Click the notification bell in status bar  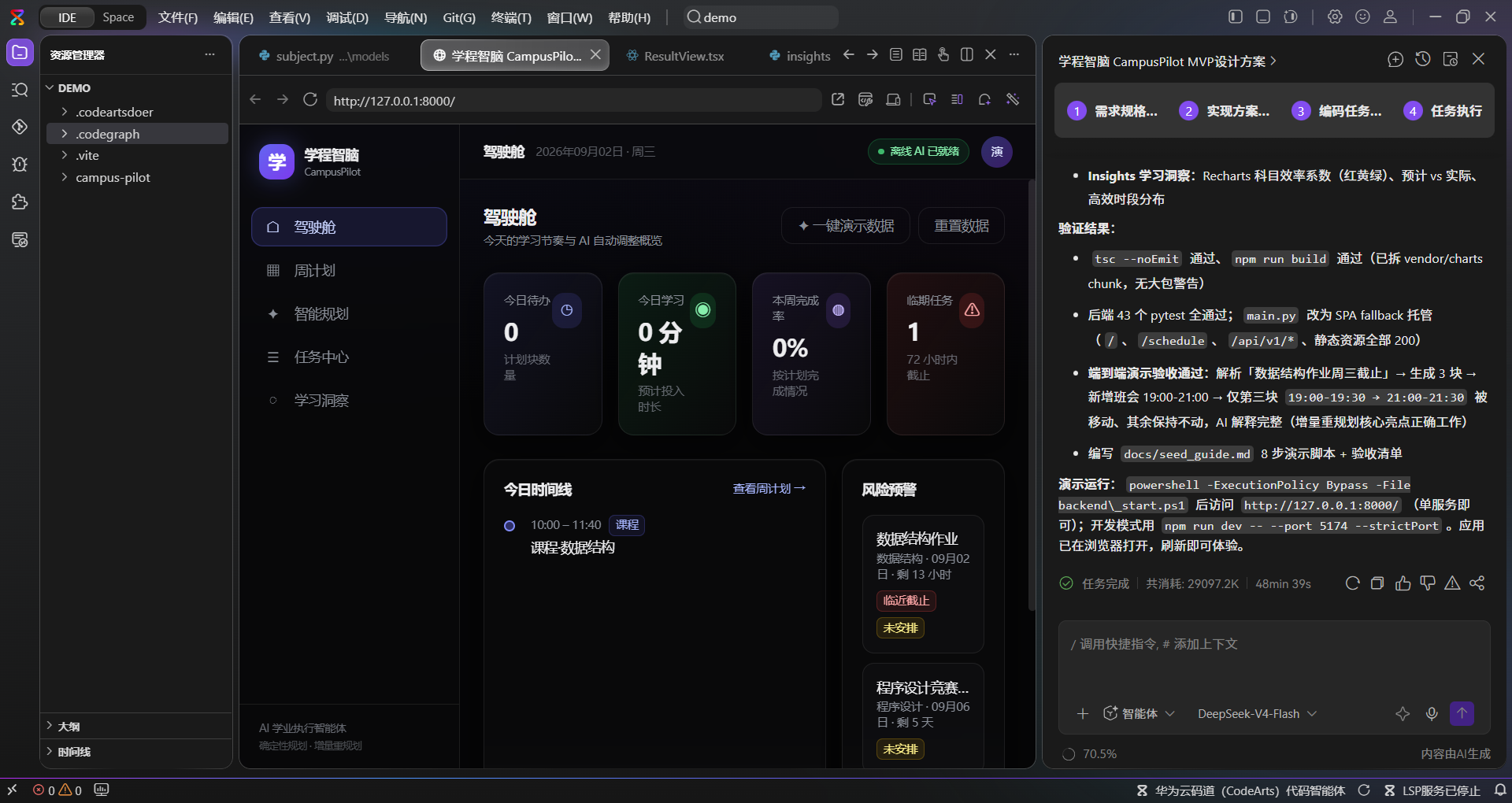click(x=1500, y=790)
